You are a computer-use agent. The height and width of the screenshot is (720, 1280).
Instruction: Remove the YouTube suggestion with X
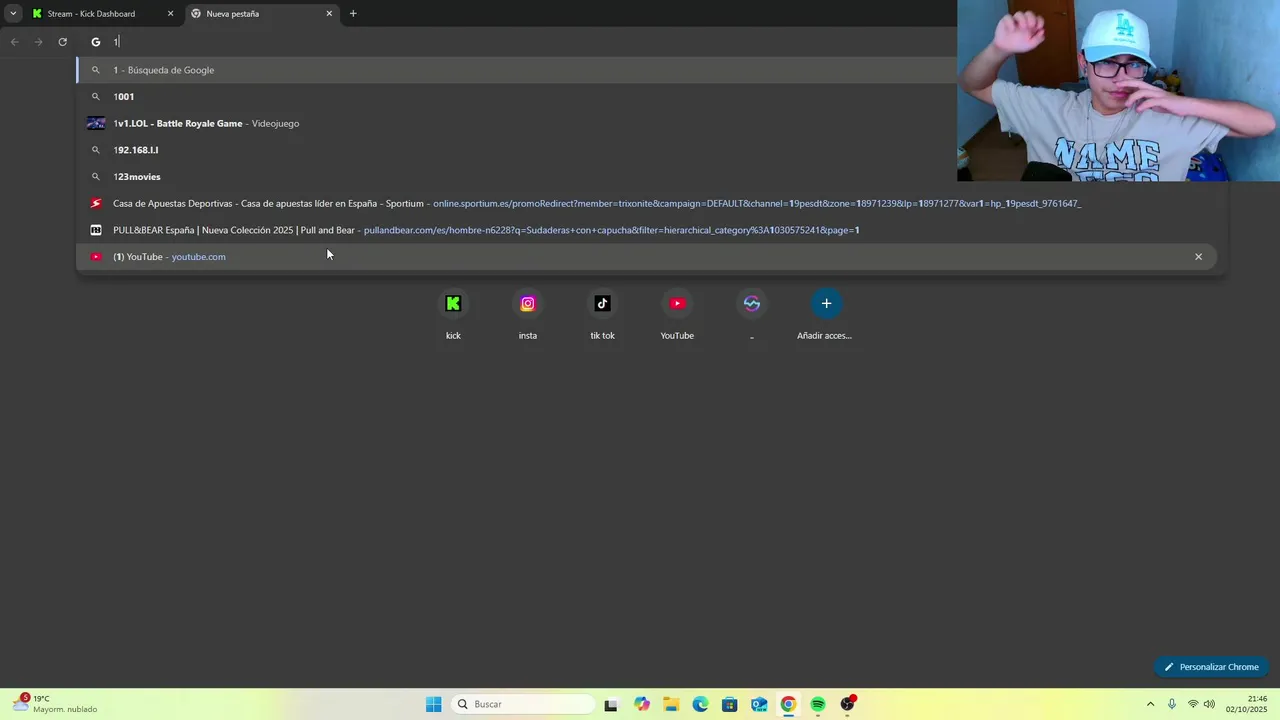pyautogui.click(x=1198, y=257)
